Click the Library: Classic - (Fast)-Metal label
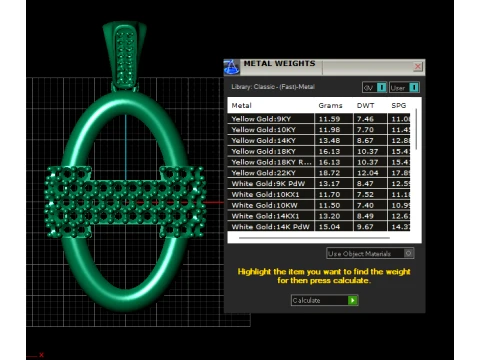 click(x=273, y=87)
